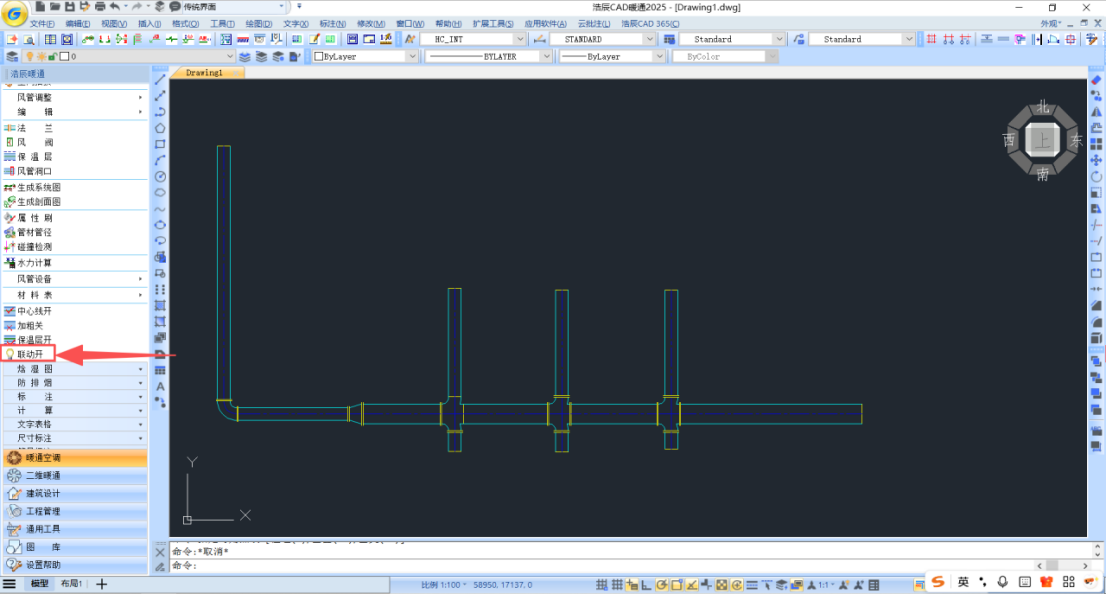Open the 绘图(D) menu

click(259, 23)
